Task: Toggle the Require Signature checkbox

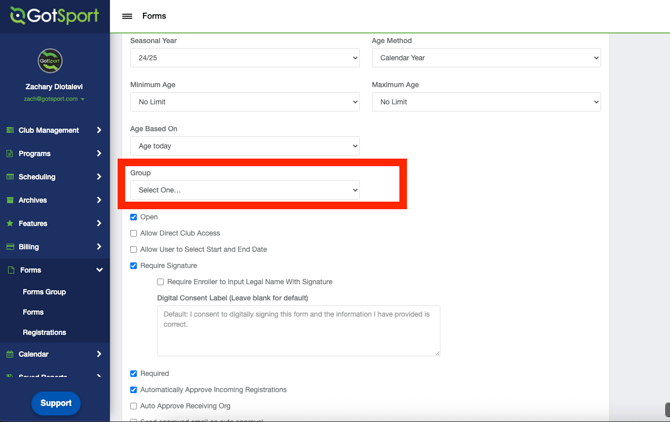Action: point(133,266)
